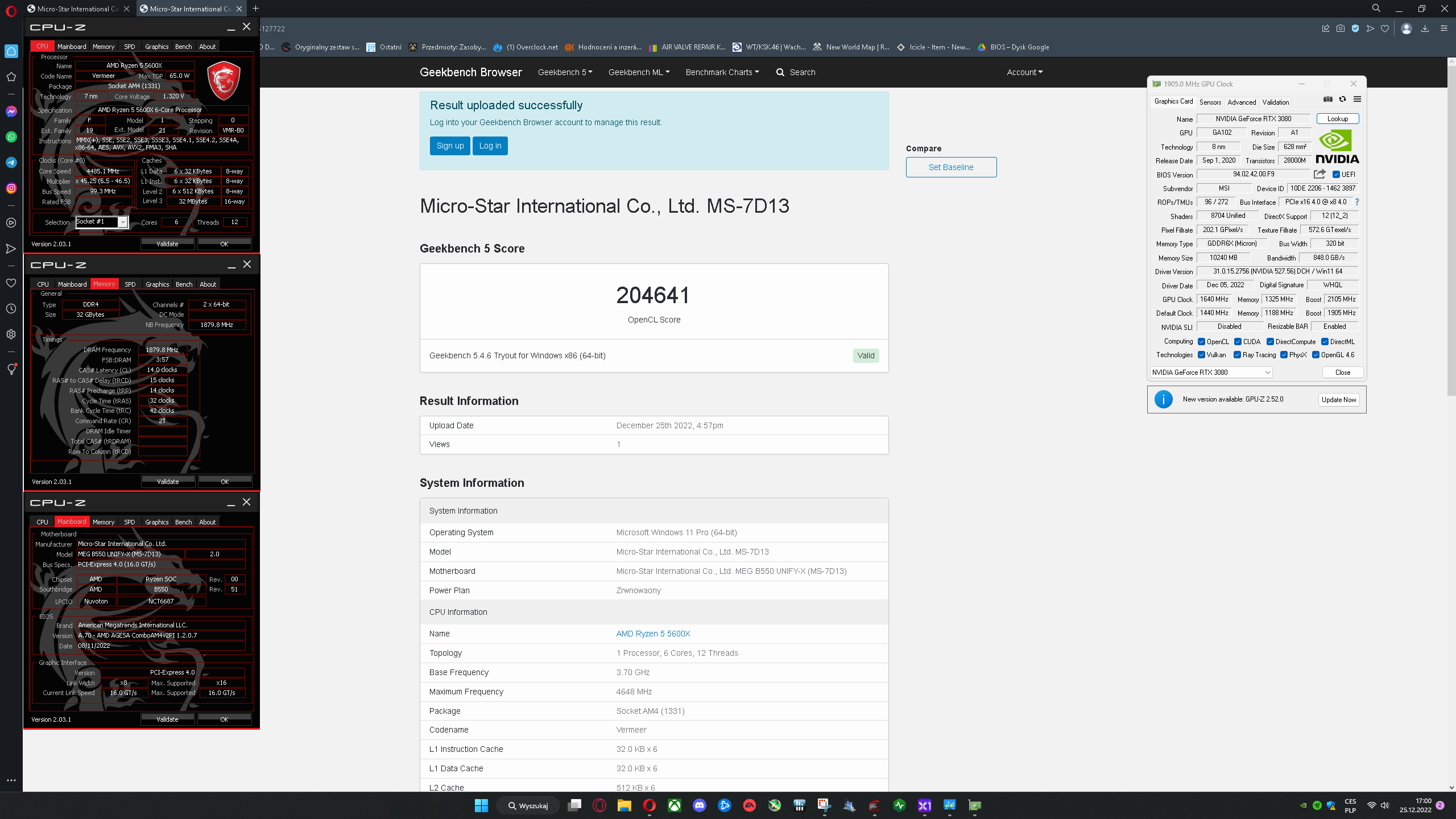Click the Opera pinboard pin icon
This screenshot has height=819, width=1456.
(x=1326, y=28)
